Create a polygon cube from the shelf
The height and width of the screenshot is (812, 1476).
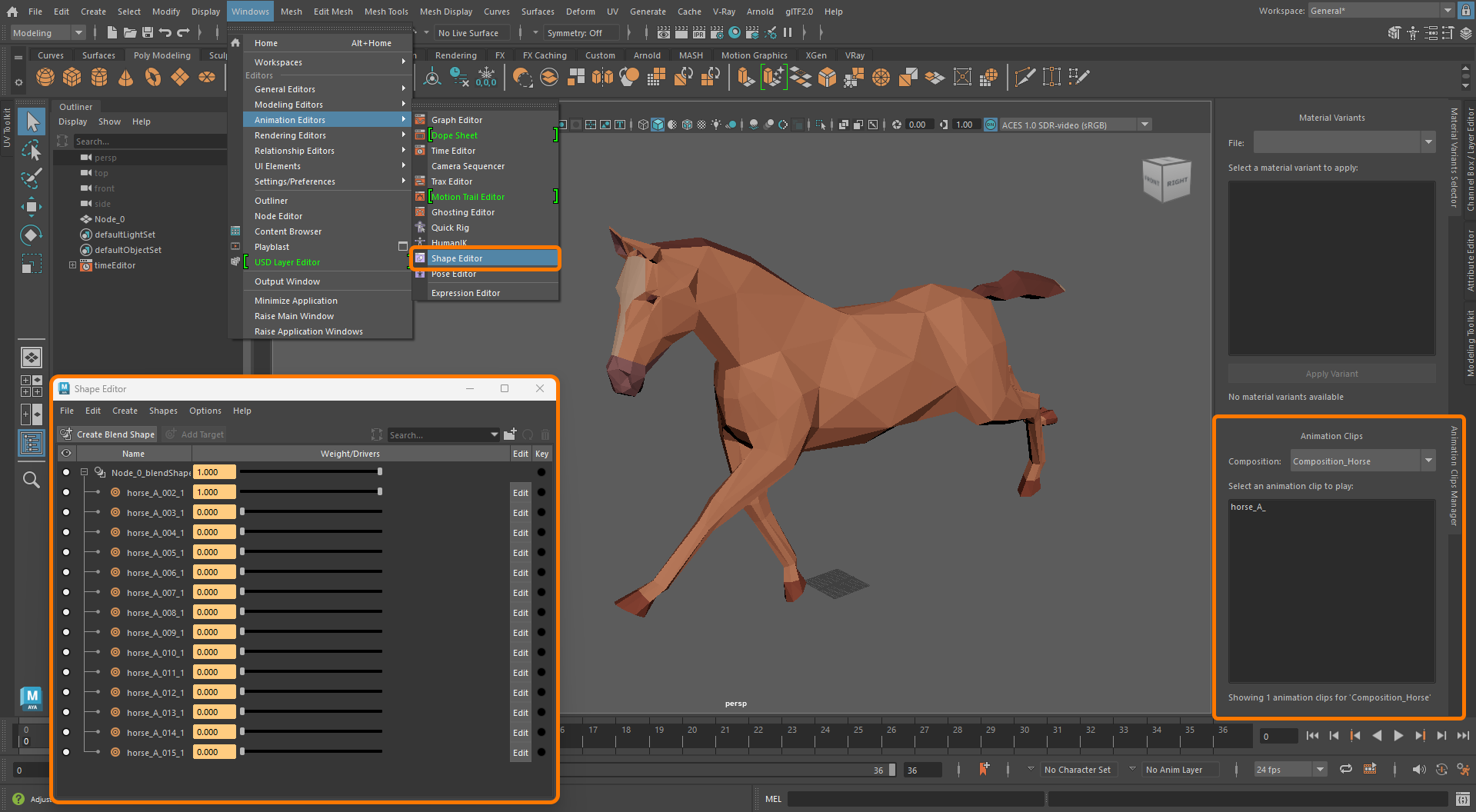[72, 77]
